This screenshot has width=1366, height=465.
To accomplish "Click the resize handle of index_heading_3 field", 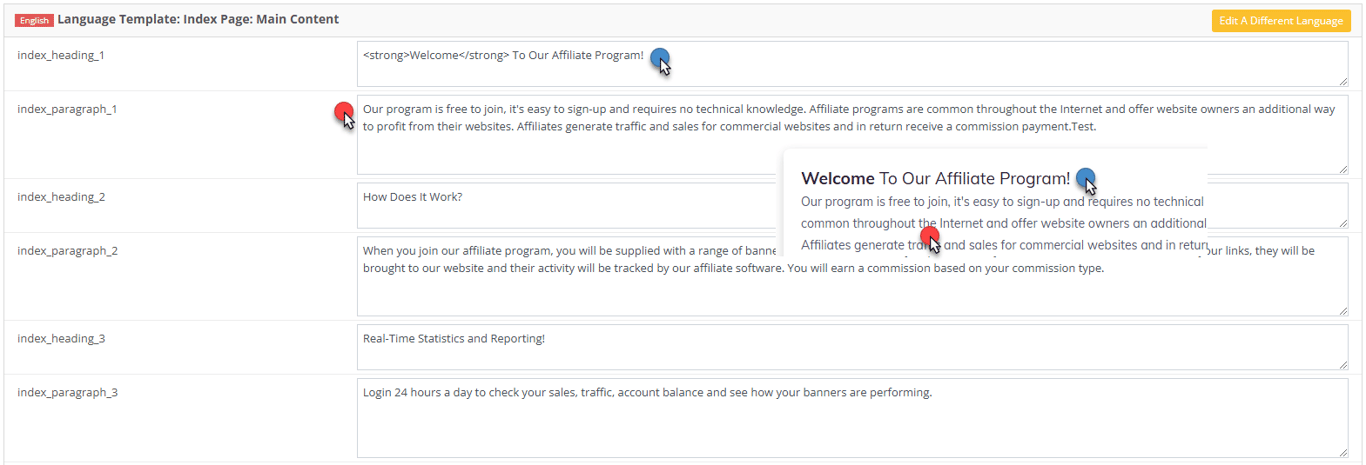I will (x=1342, y=364).
